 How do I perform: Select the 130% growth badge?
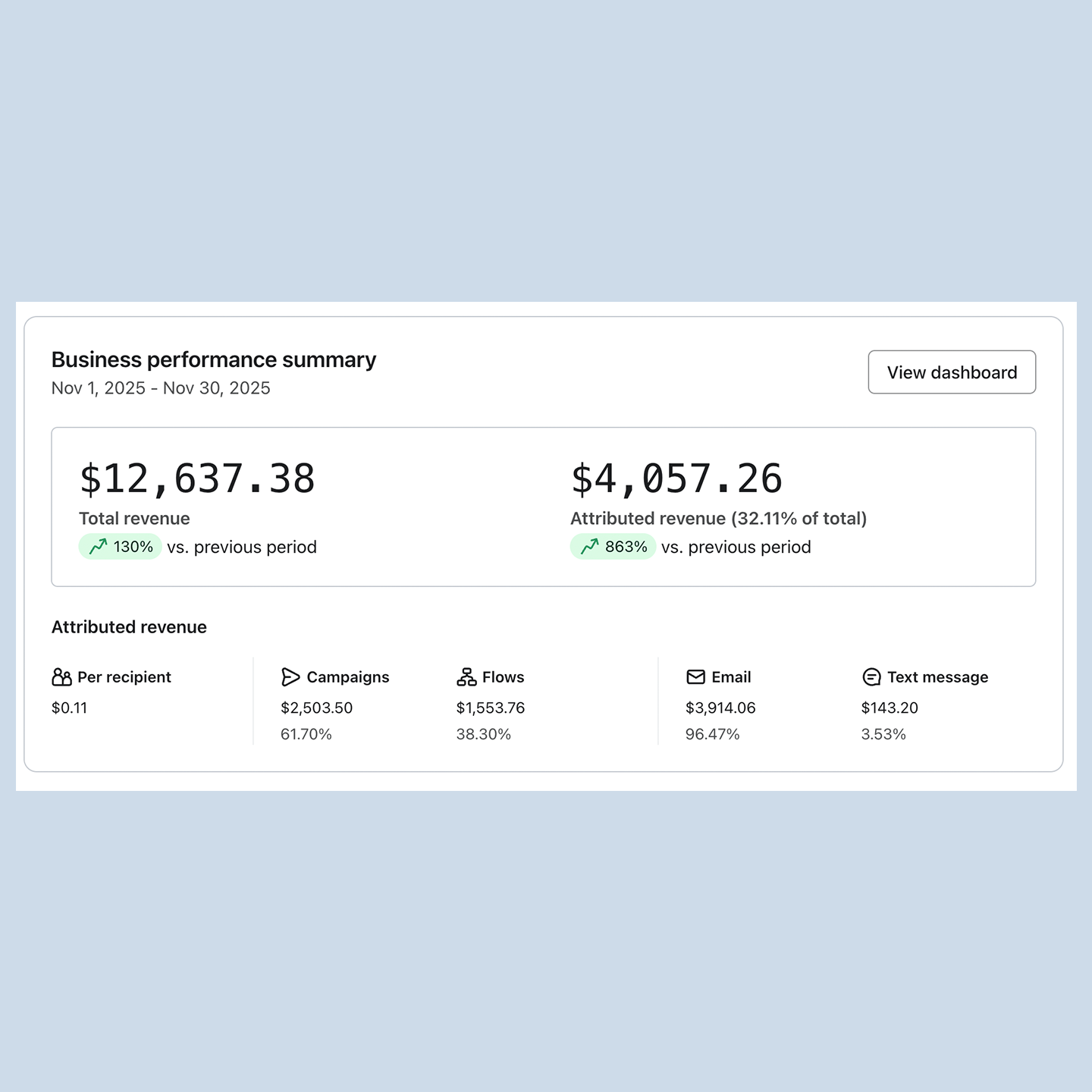click(x=121, y=547)
